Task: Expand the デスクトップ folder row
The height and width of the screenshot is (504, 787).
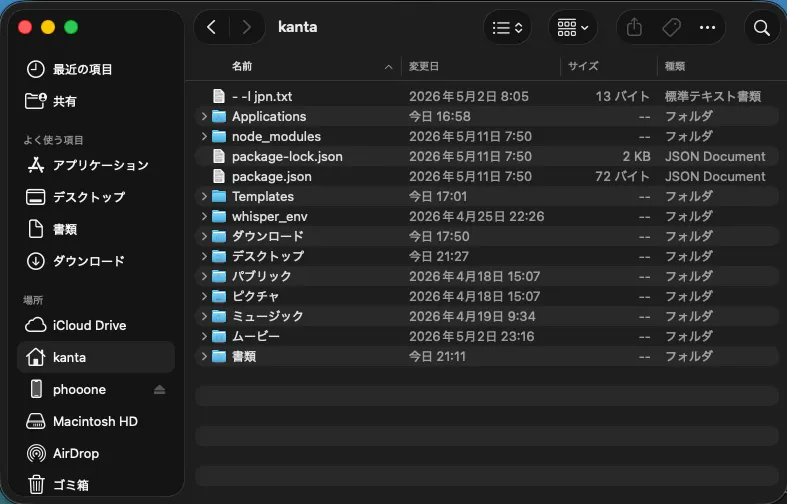Action: click(204, 256)
